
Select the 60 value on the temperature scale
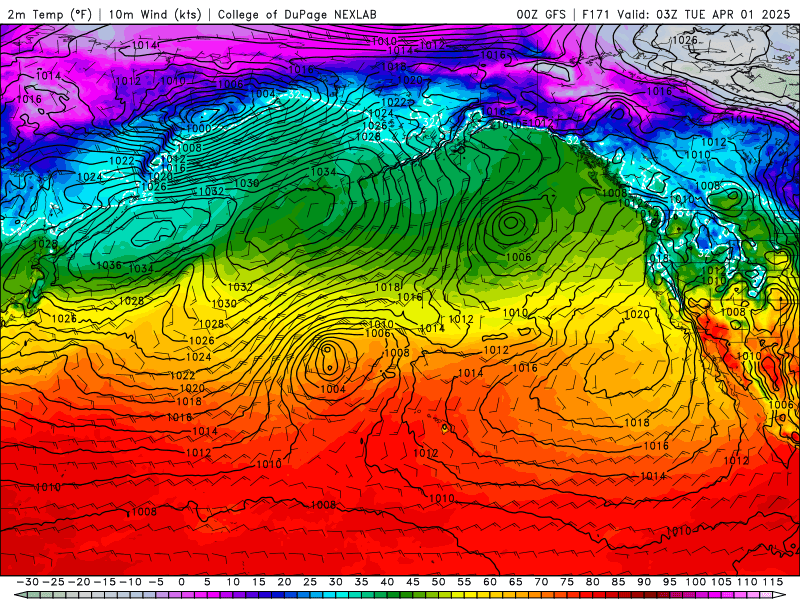point(490,582)
